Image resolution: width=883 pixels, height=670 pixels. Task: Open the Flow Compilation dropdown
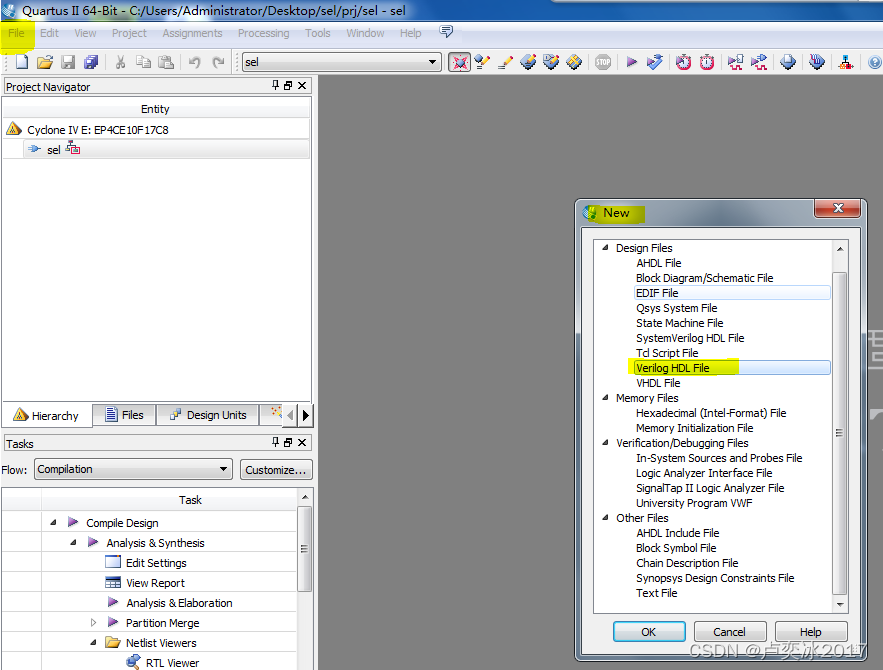(x=133, y=469)
